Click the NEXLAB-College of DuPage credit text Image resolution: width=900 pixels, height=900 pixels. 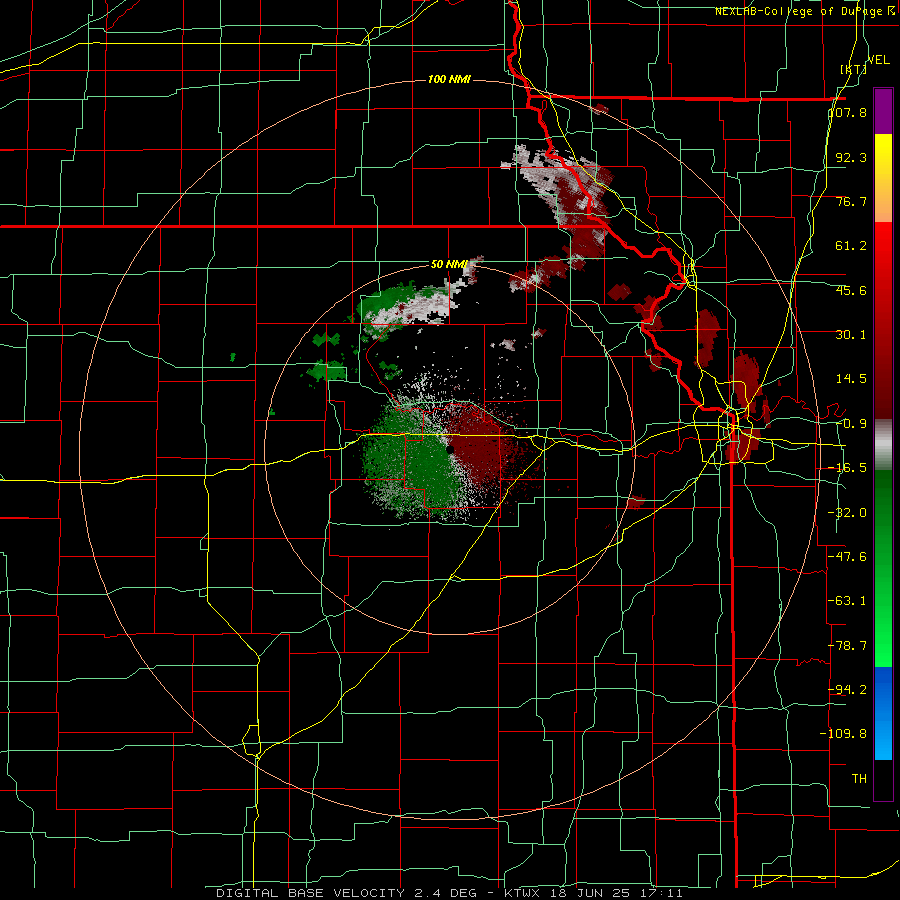[x=804, y=11]
